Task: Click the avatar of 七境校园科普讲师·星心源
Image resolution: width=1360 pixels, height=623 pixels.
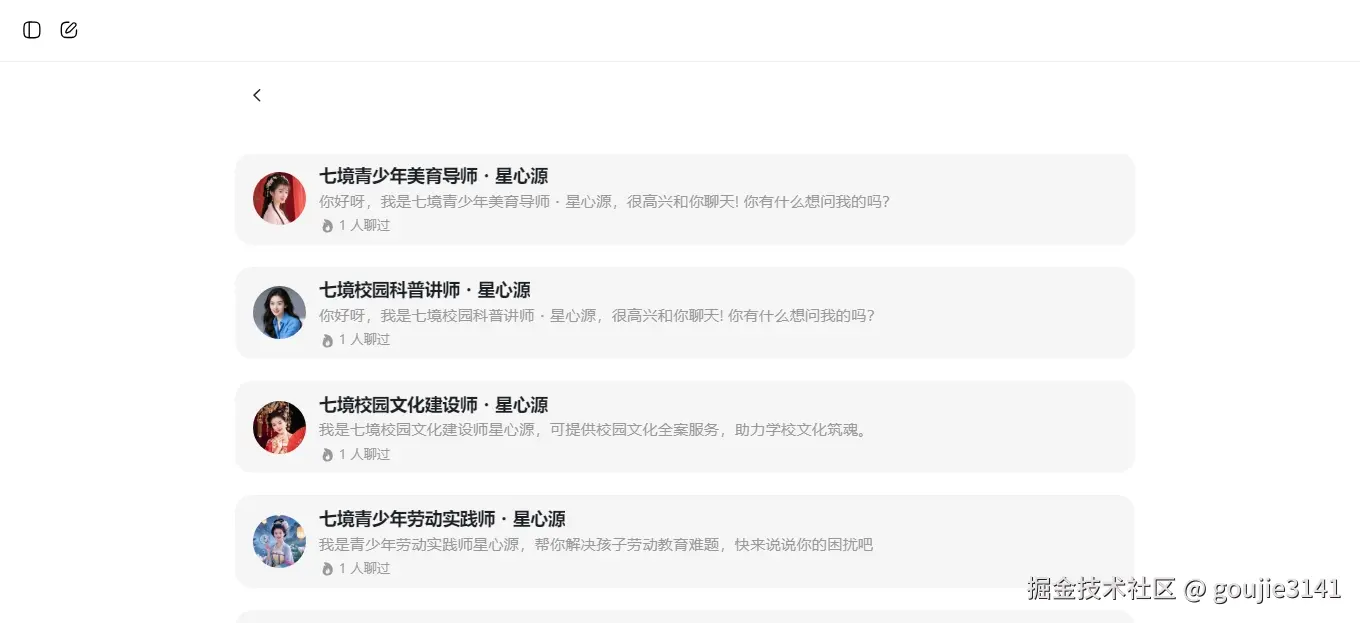Action: [279, 312]
